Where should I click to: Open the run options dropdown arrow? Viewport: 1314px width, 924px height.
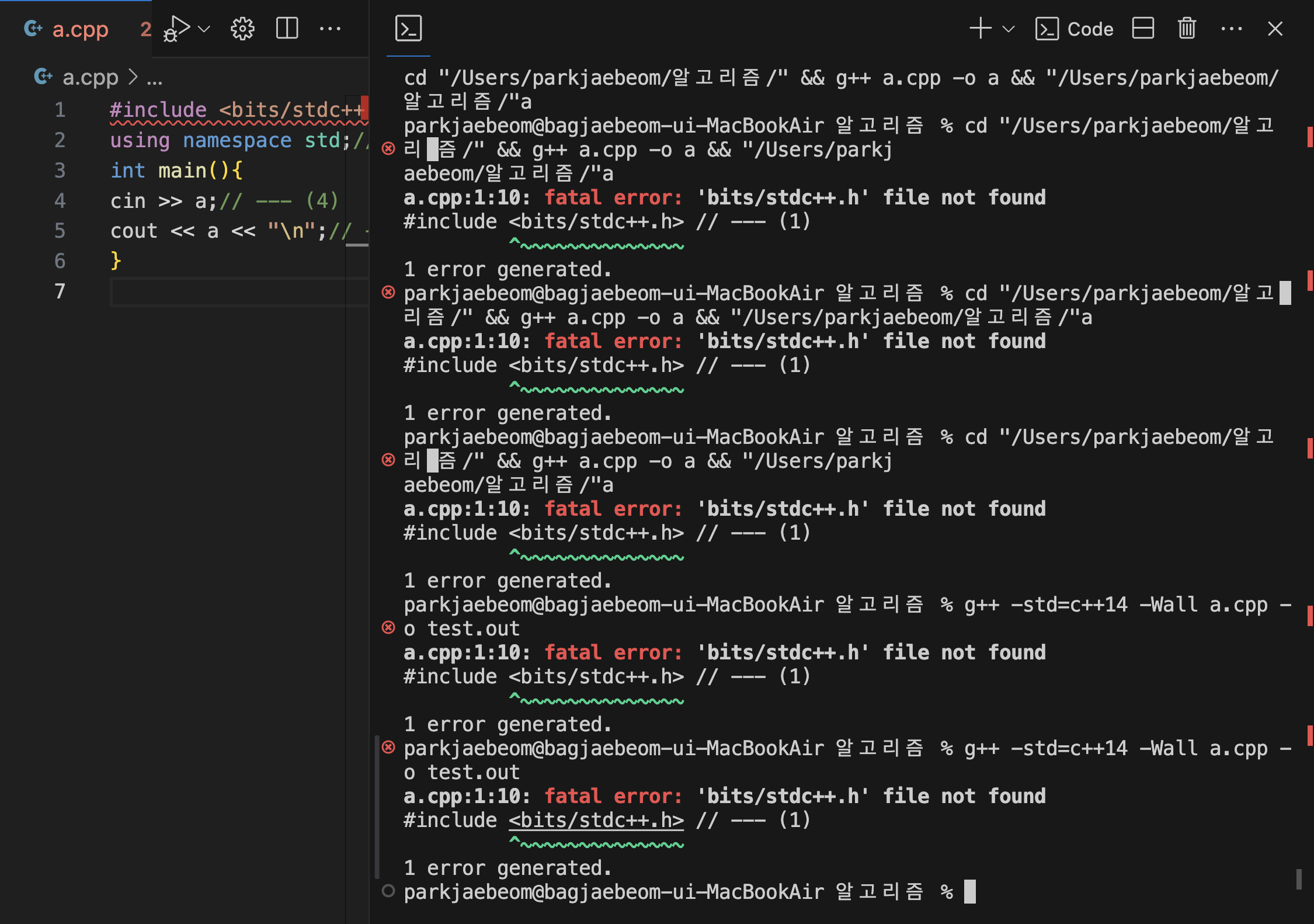[x=204, y=29]
